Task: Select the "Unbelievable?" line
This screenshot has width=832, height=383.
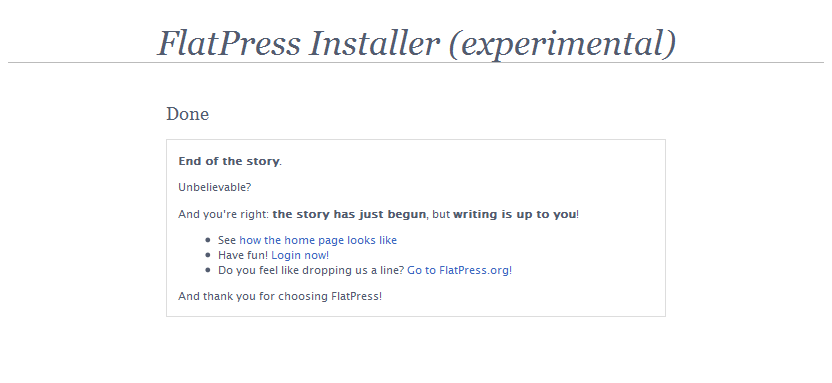Action: 214,188
